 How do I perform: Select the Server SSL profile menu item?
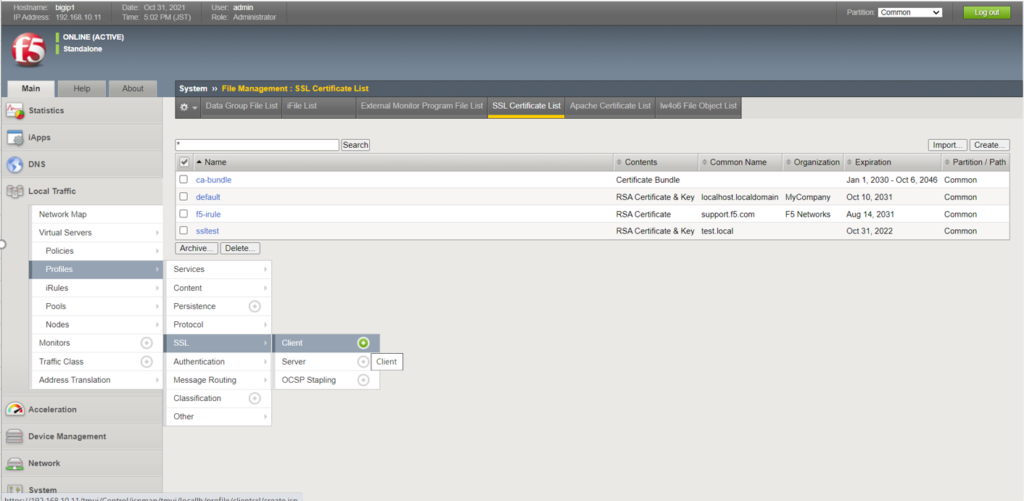pyautogui.click(x=294, y=361)
